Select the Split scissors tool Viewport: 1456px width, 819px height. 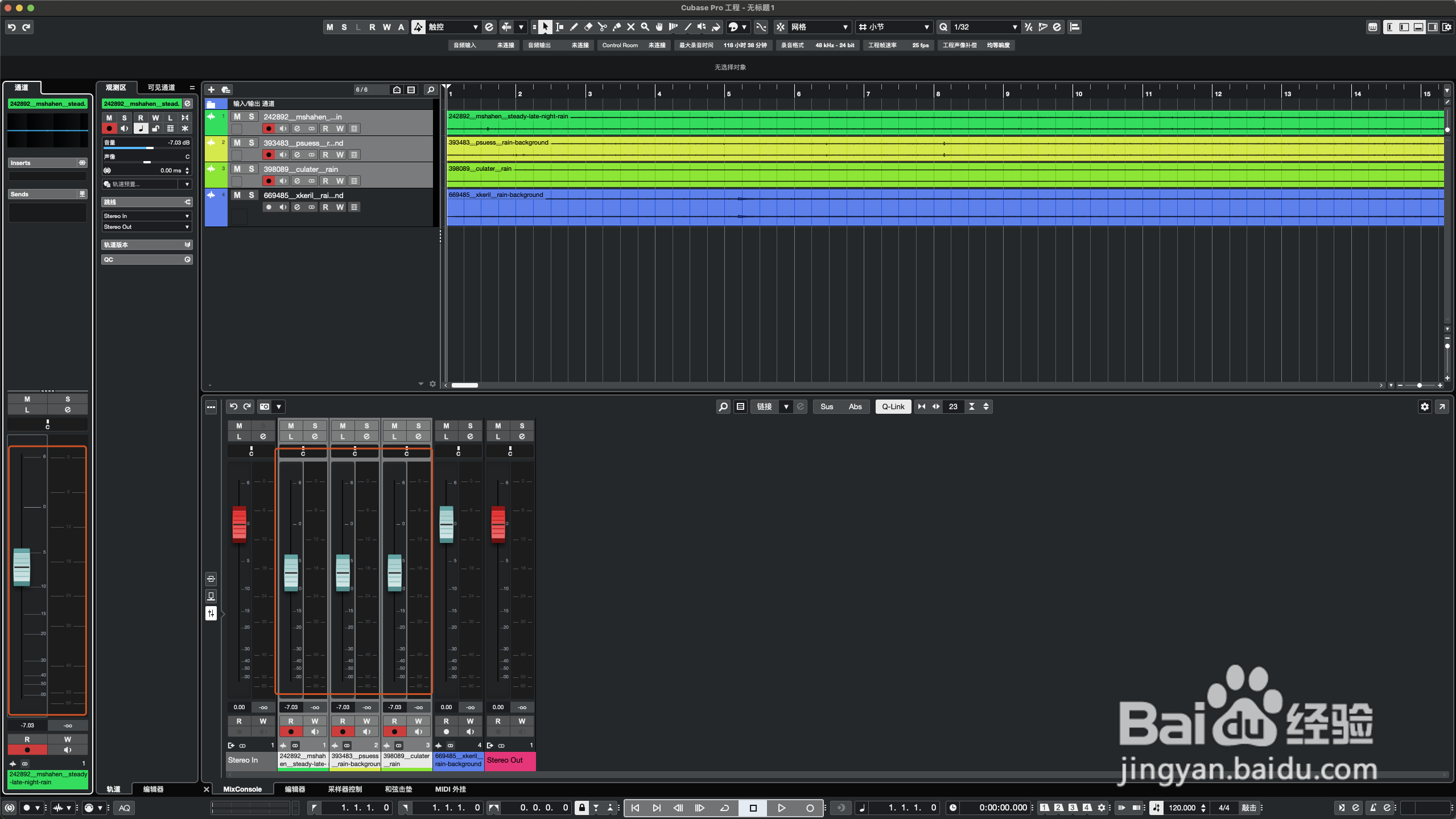click(602, 27)
